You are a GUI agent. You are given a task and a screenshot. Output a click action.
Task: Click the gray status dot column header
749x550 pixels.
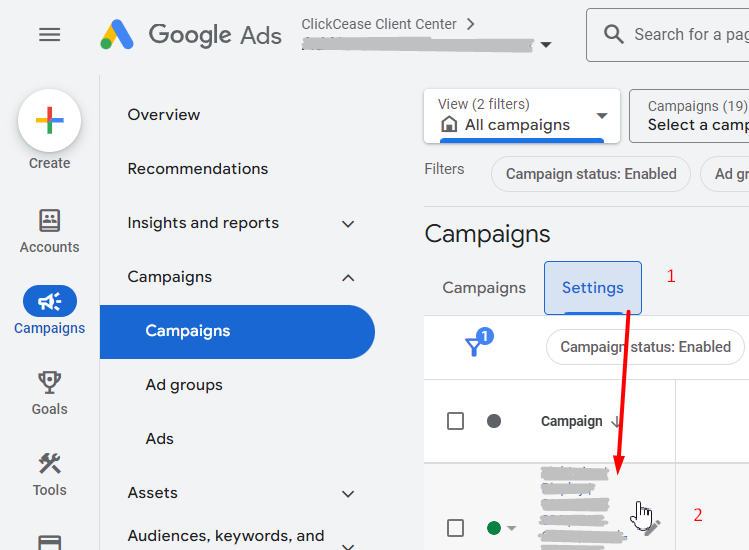pos(493,421)
